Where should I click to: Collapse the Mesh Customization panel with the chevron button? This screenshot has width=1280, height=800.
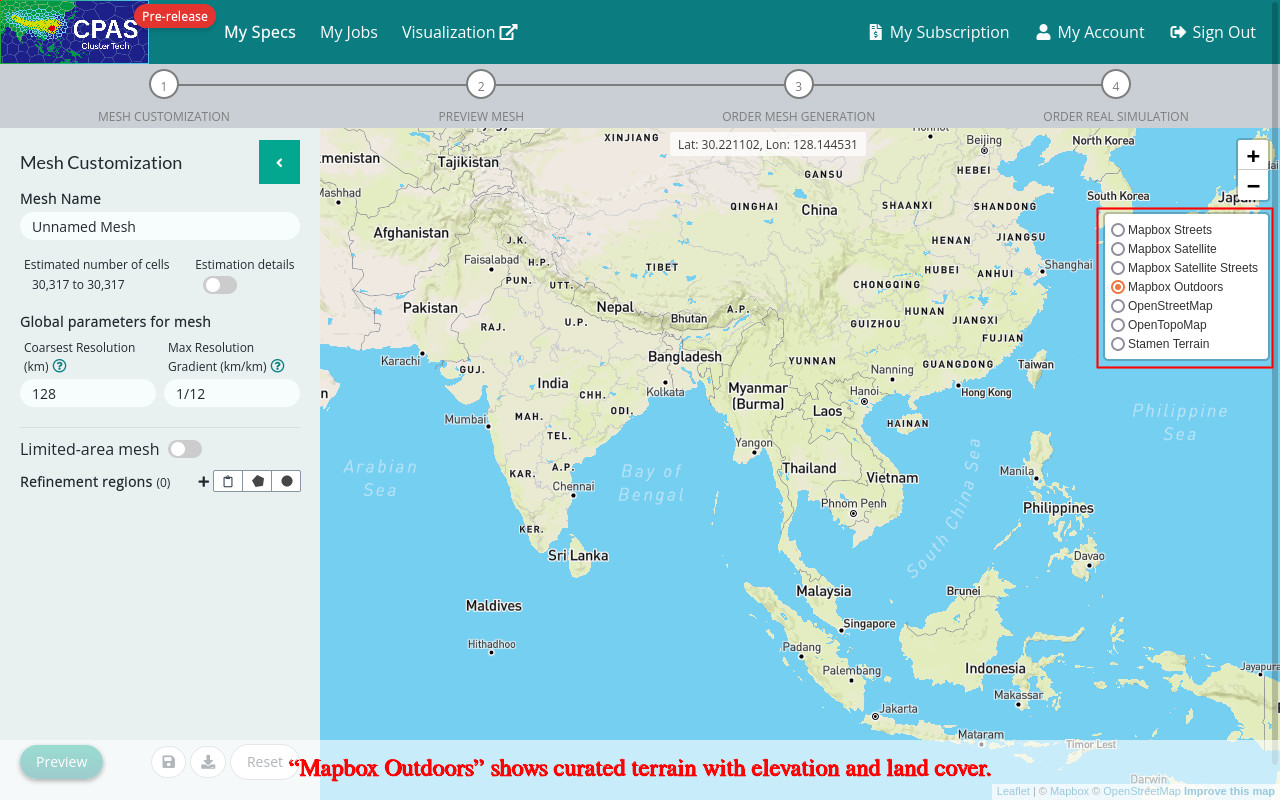[279, 163]
